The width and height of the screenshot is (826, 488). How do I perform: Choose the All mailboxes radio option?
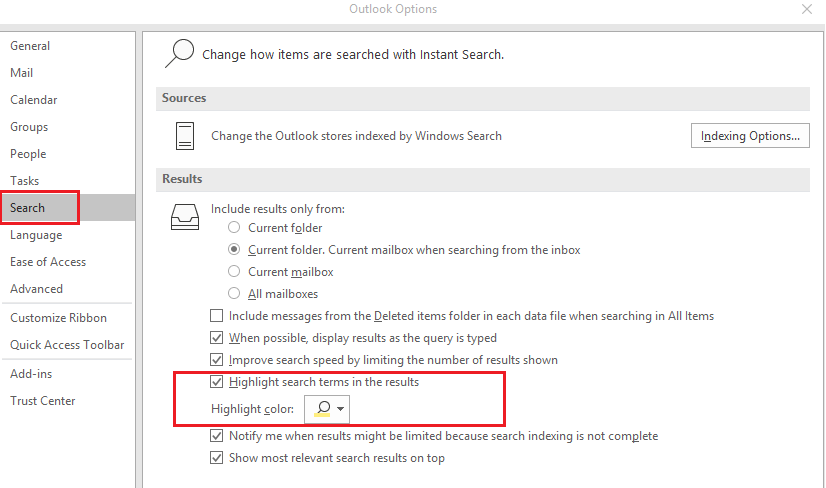click(x=234, y=294)
